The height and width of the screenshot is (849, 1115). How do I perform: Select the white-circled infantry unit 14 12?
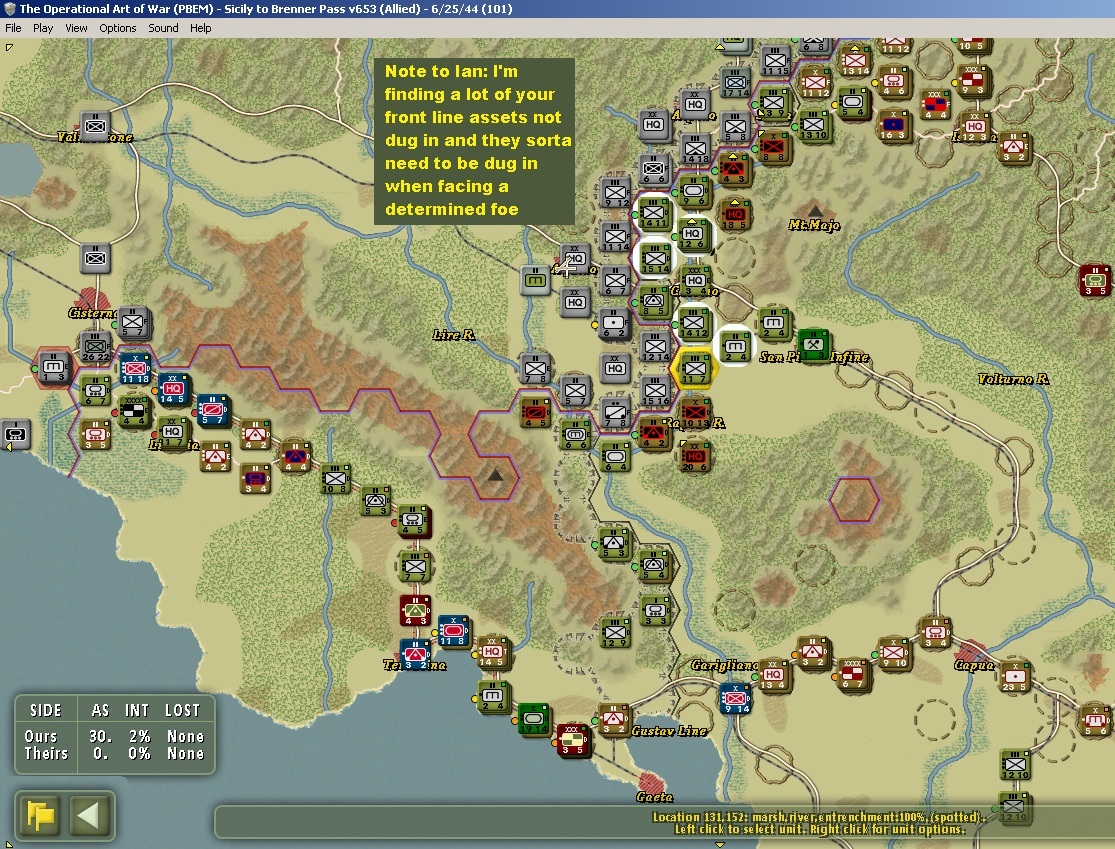pos(693,324)
